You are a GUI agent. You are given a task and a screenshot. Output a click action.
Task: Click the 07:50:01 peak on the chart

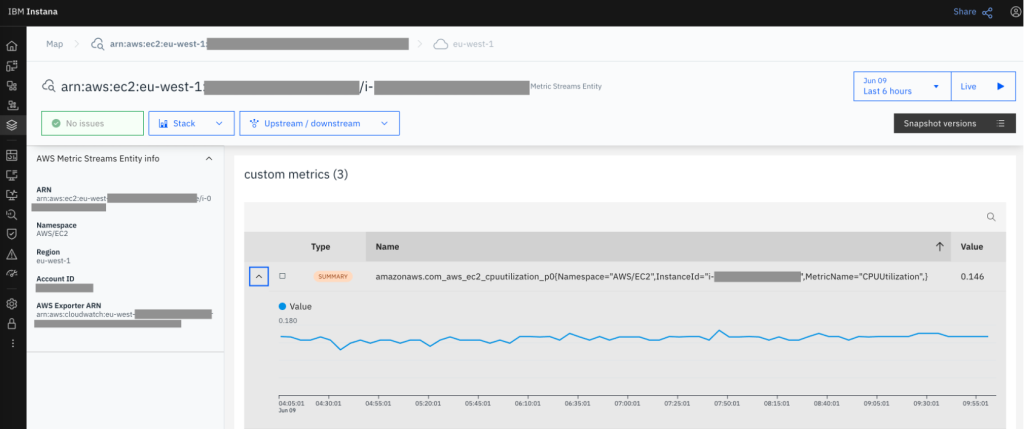718,330
